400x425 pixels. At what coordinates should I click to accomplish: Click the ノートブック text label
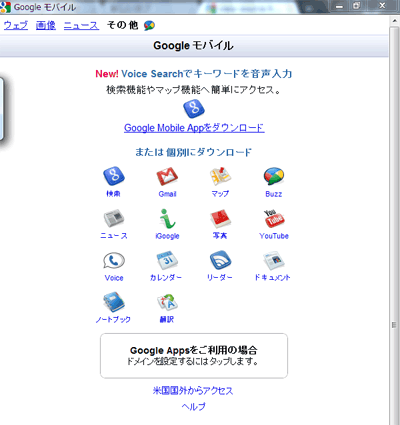click(113, 319)
